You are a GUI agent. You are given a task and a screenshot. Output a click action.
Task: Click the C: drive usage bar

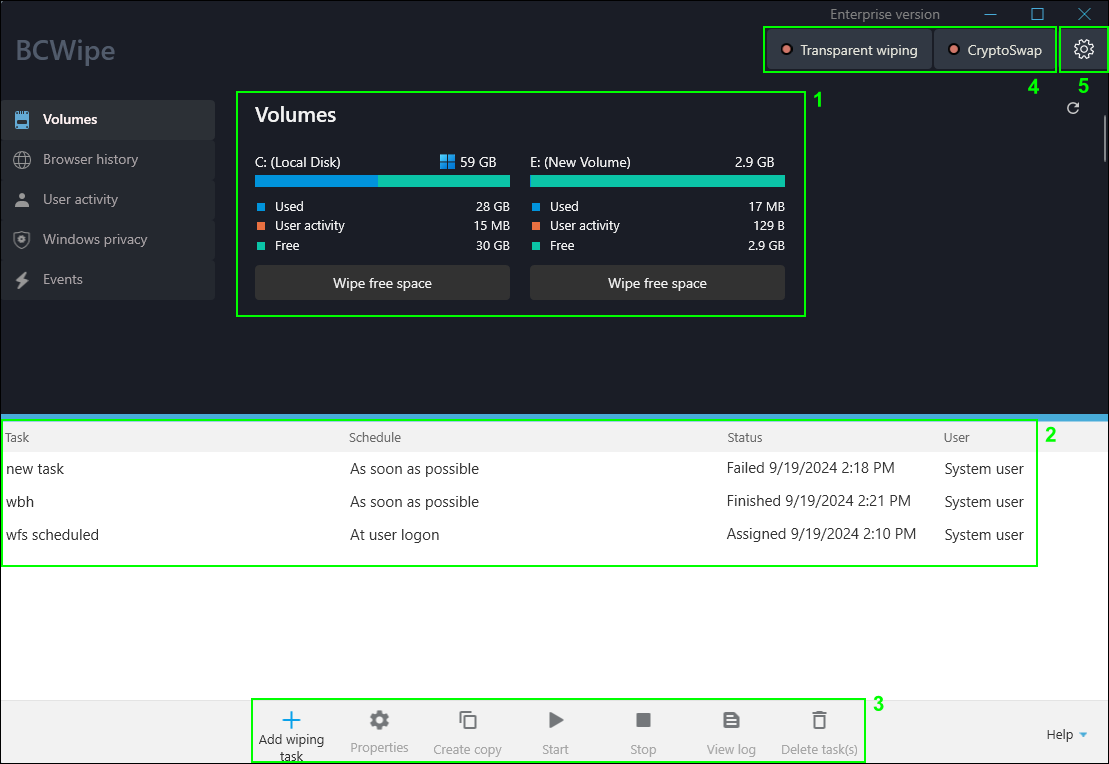(x=382, y=181)
